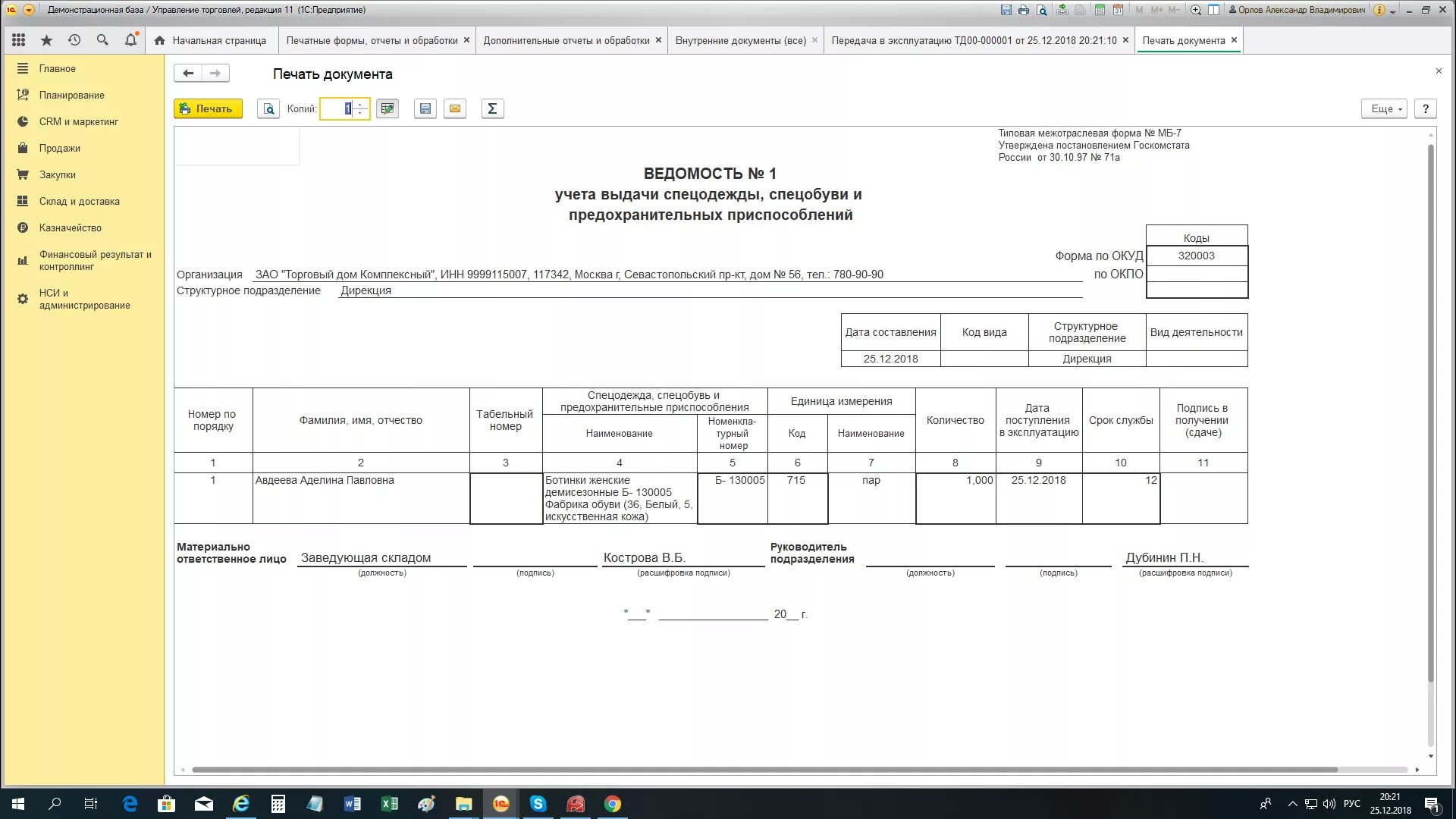Open Excel from taskbar

point(390,804)
